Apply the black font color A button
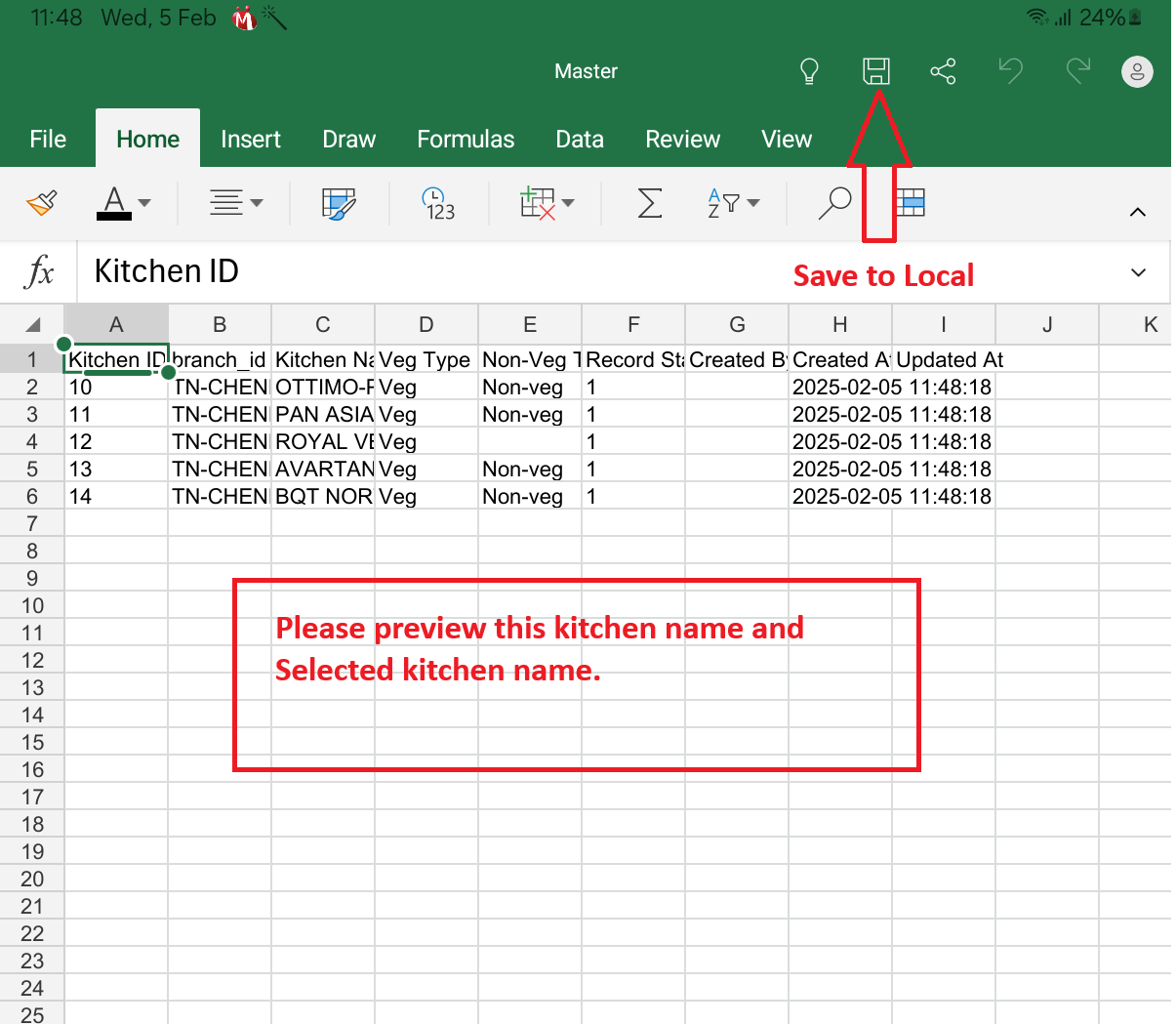The height and width of the screenshot is (1024, 1176). tap(114, 203)
